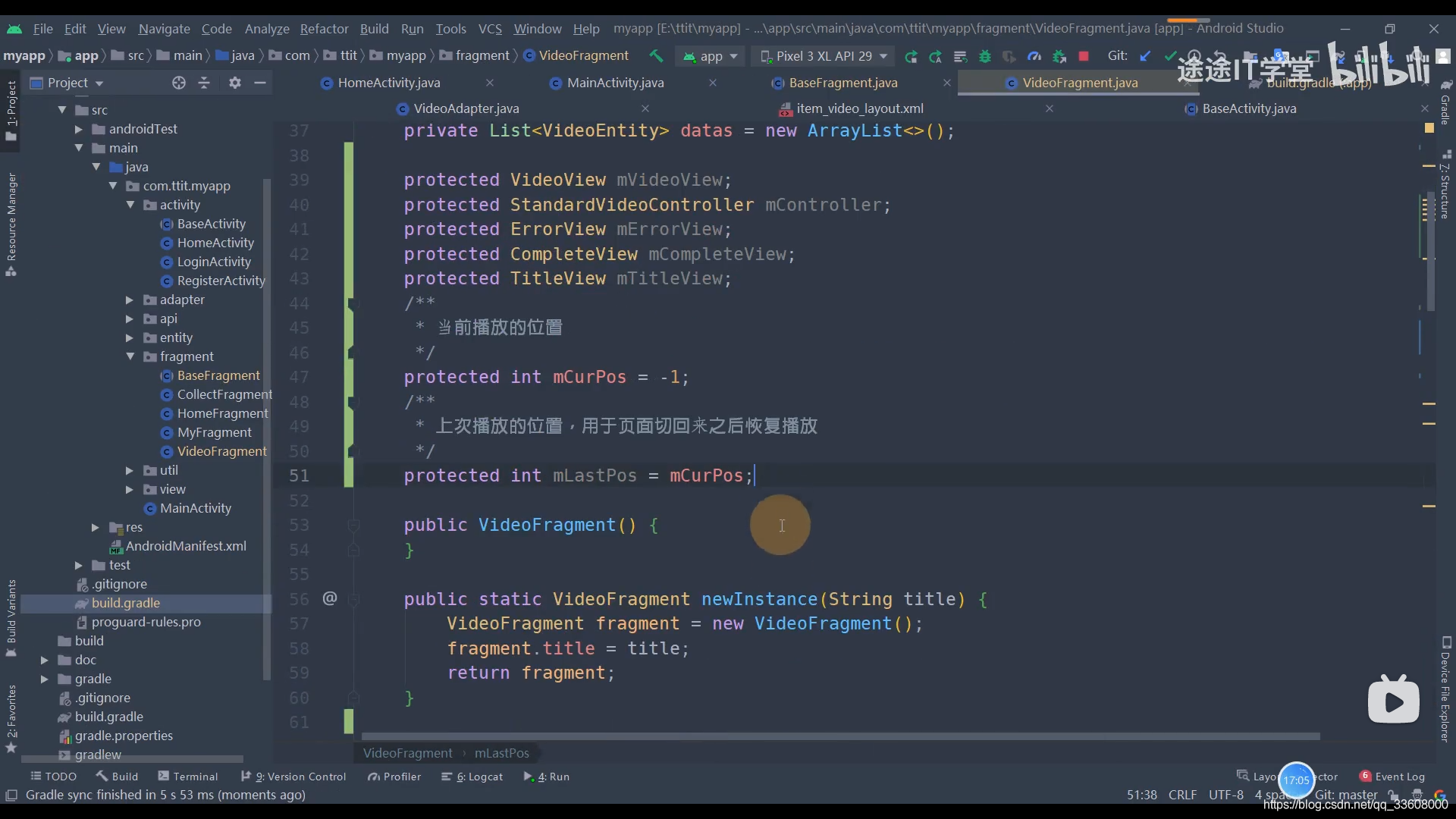Switch to item_video_layout.xml tab
The width and height of the screenshot is (1456, 819).
pyautogui.click(x=860, y=108)
